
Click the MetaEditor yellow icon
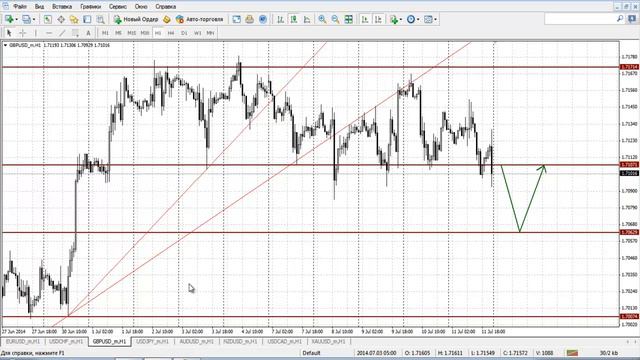click(x=167, y=19)
